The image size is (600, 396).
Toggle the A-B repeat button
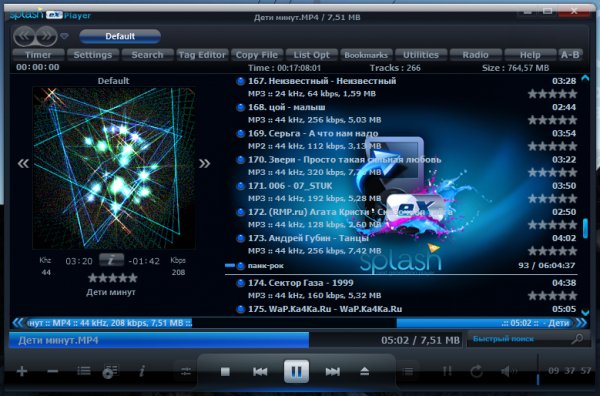pos(570,55)
